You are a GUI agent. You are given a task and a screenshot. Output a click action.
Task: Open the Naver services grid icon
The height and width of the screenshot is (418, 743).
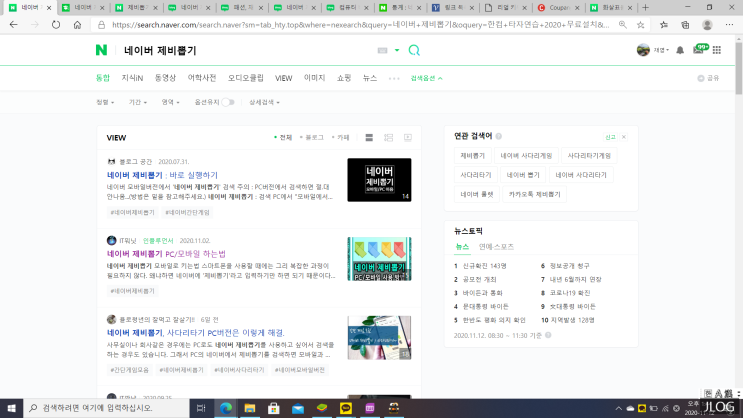click(x=716, y=50)
